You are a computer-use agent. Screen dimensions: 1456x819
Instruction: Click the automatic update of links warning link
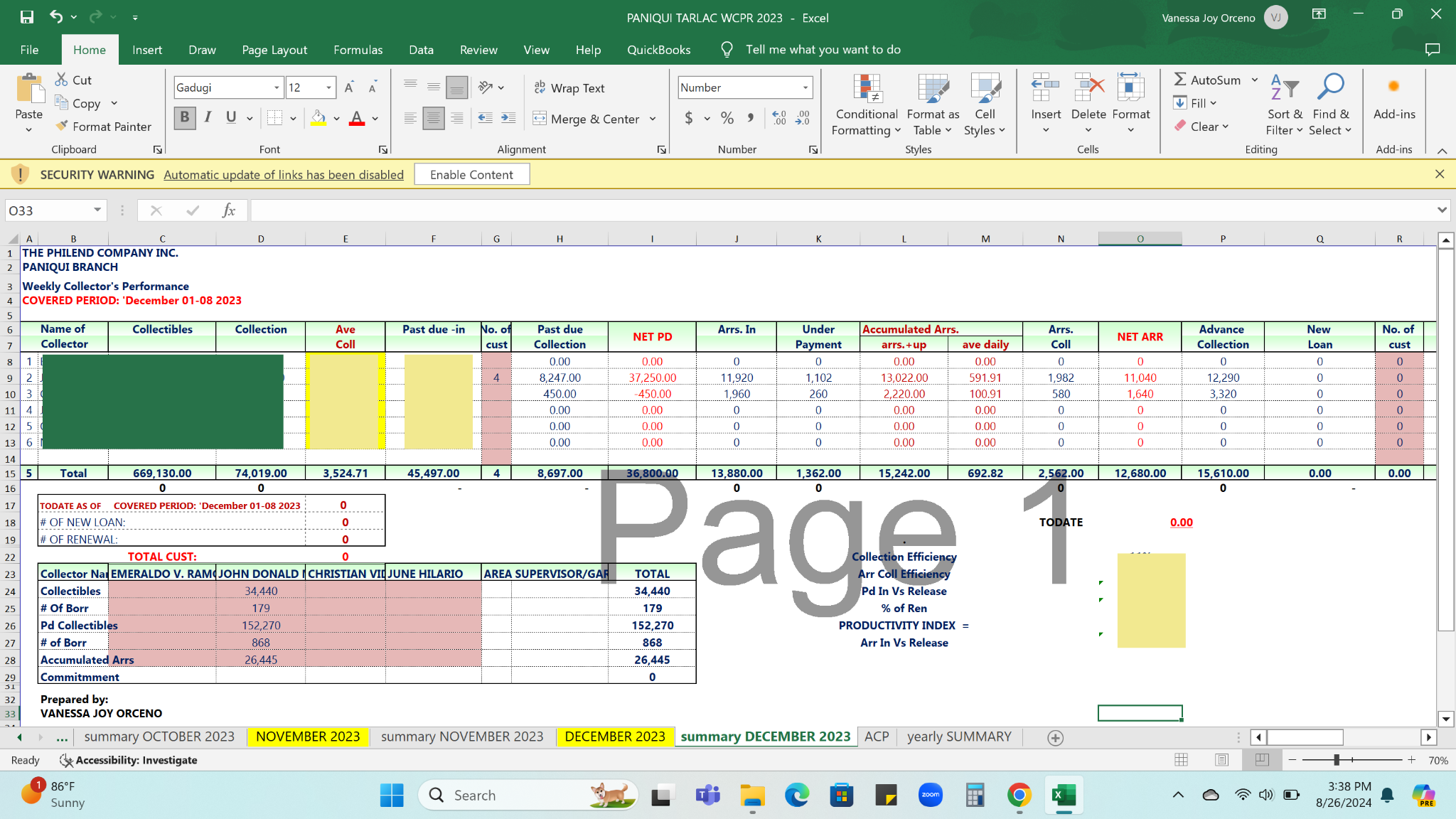(x=284, y=174)
